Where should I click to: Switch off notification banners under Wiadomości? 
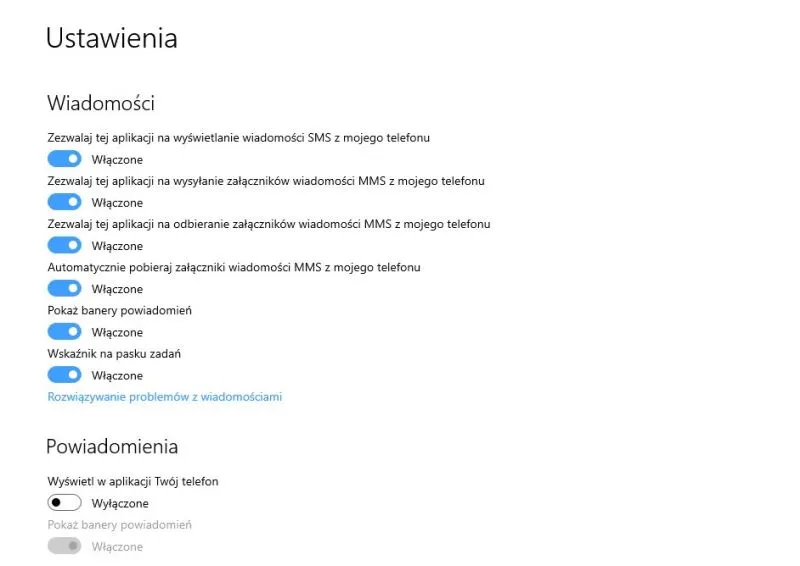(64, 332)
